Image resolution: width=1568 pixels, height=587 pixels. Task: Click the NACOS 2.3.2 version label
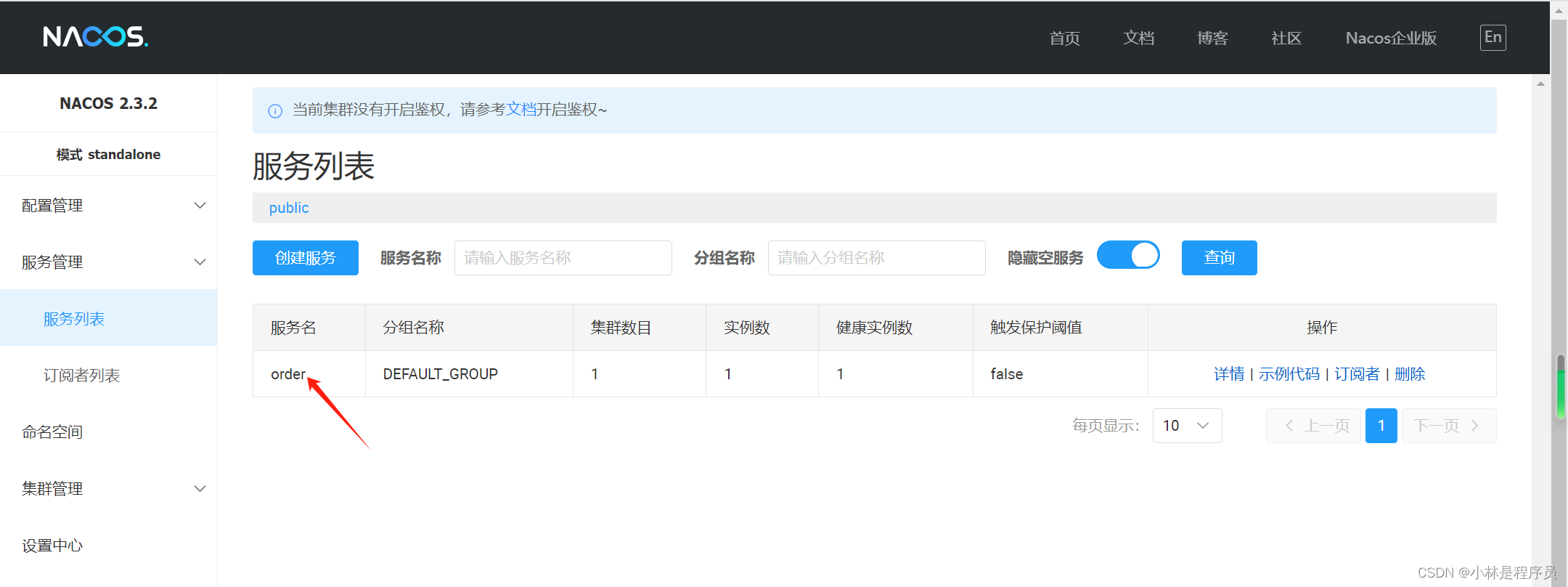109,103
